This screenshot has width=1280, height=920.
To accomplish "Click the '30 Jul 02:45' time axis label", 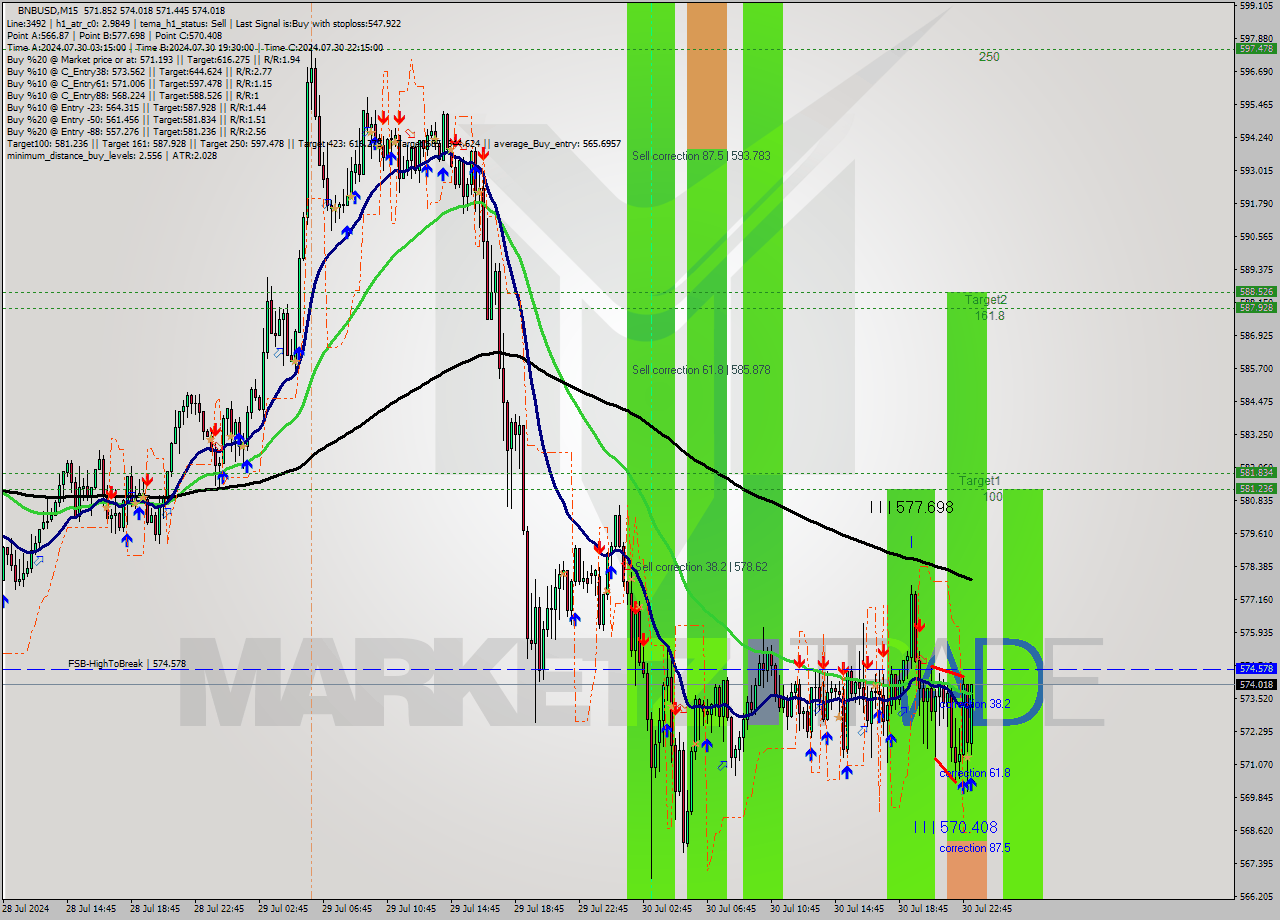I will pyautogui.click(x=668, y=909).
